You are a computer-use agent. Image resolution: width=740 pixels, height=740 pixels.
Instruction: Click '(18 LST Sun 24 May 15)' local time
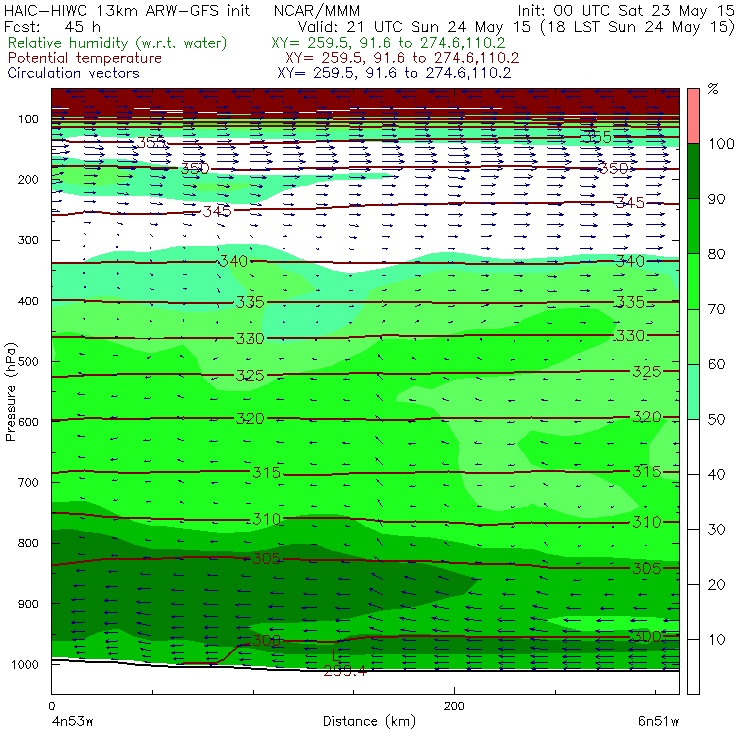(638, 27)
